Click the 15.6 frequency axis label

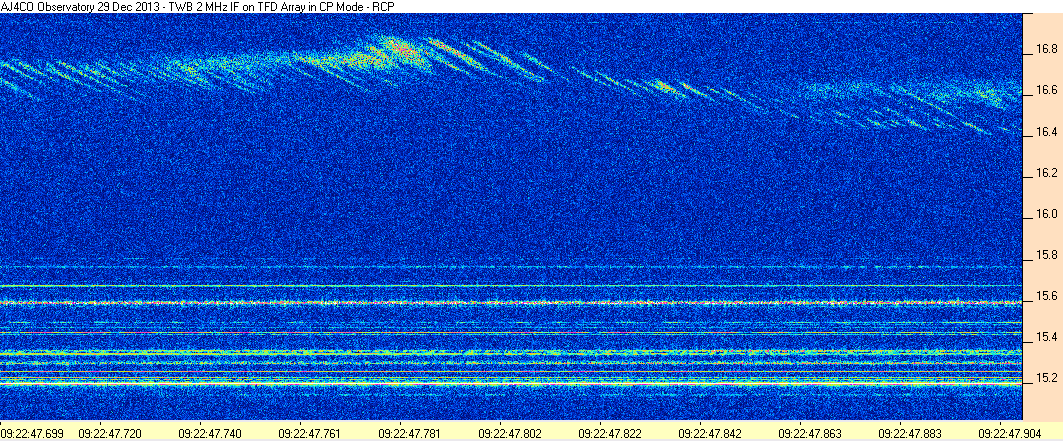click(1047, 297)
